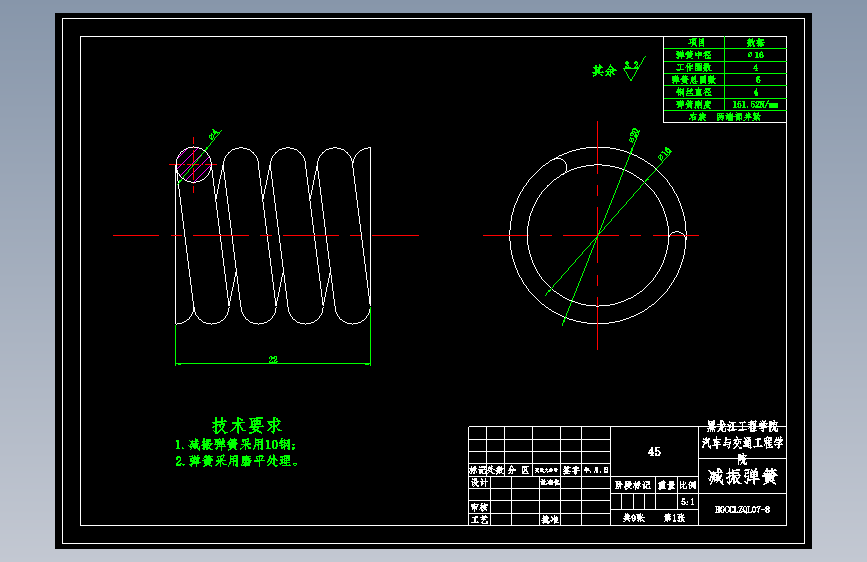Click the 阶段标记 label in title block
This screenshot has width=867, height=562.
[x=633, y=485]
